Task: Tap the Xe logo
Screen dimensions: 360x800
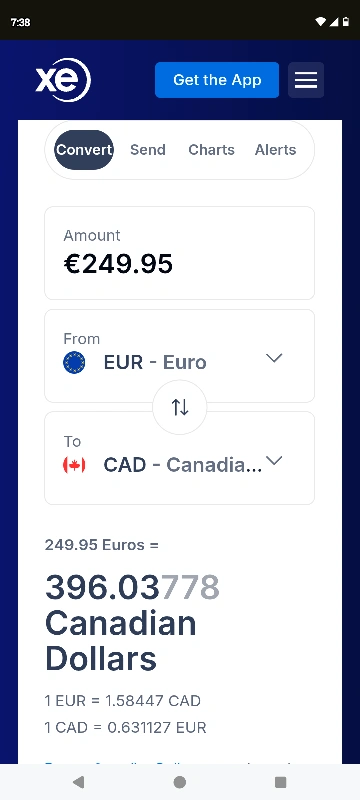Action: click(x=63, y=80)
